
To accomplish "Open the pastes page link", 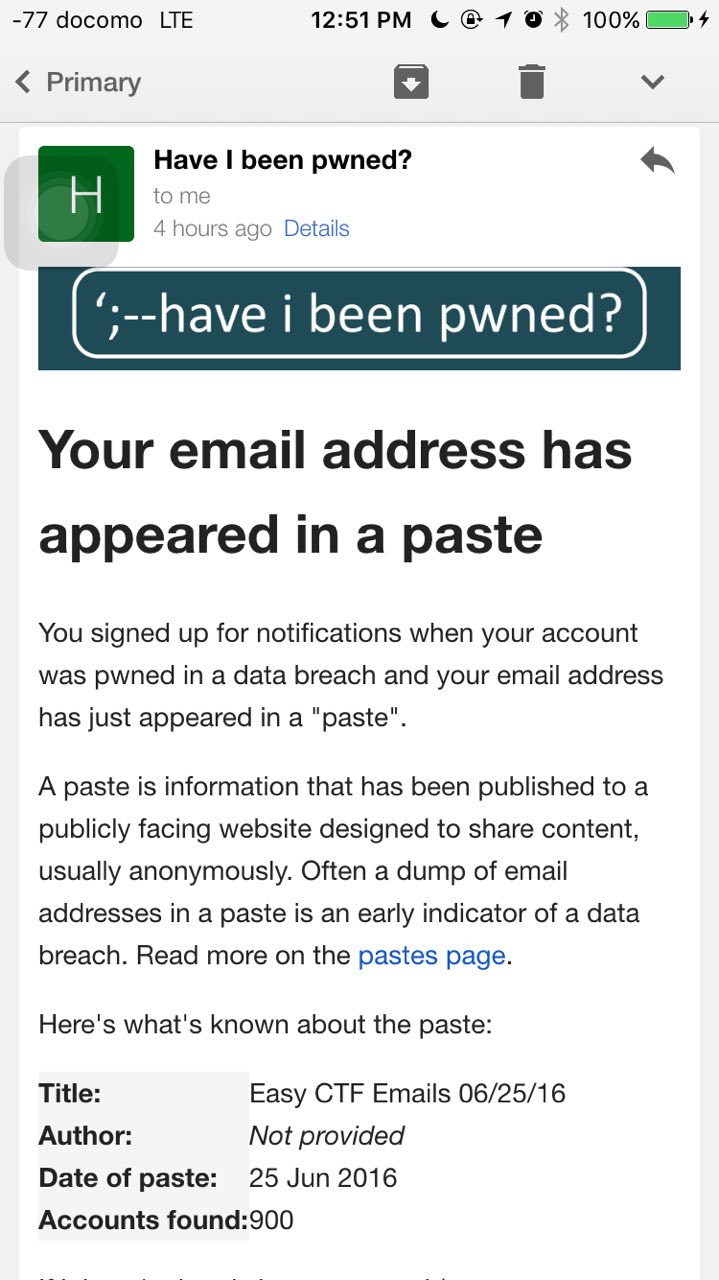I will [431, 955].
